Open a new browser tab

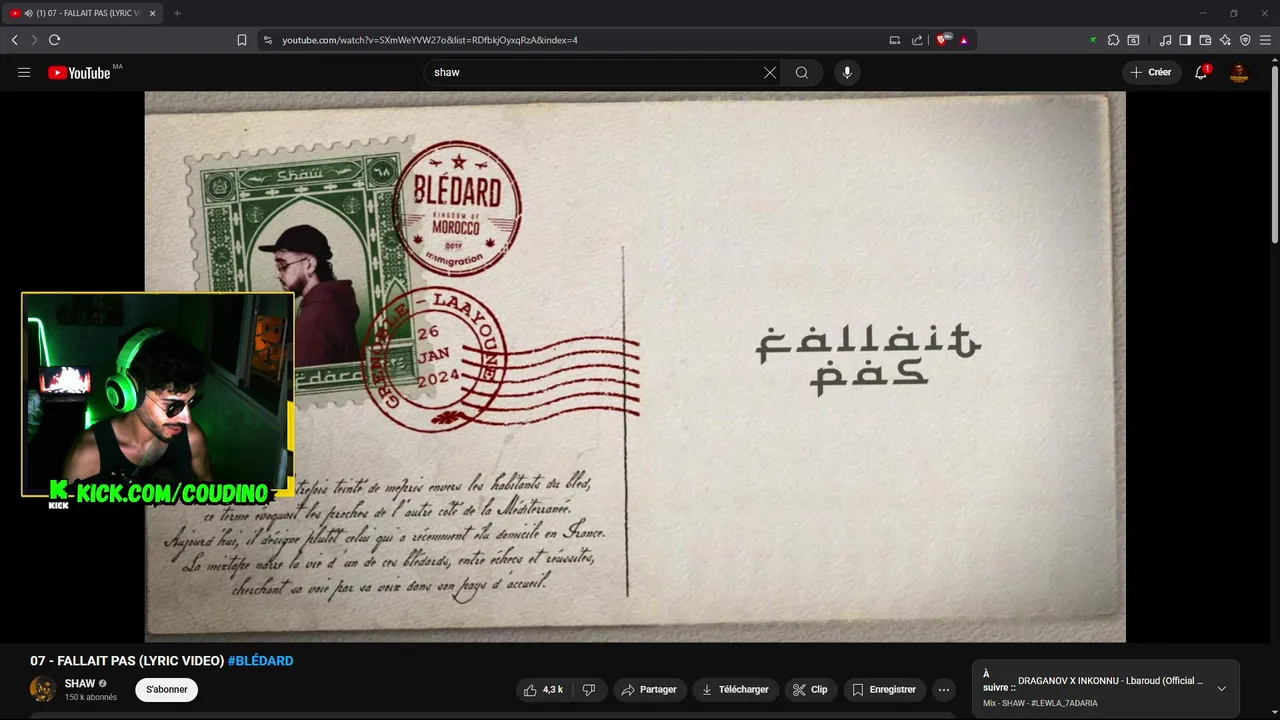coord(177,13)
